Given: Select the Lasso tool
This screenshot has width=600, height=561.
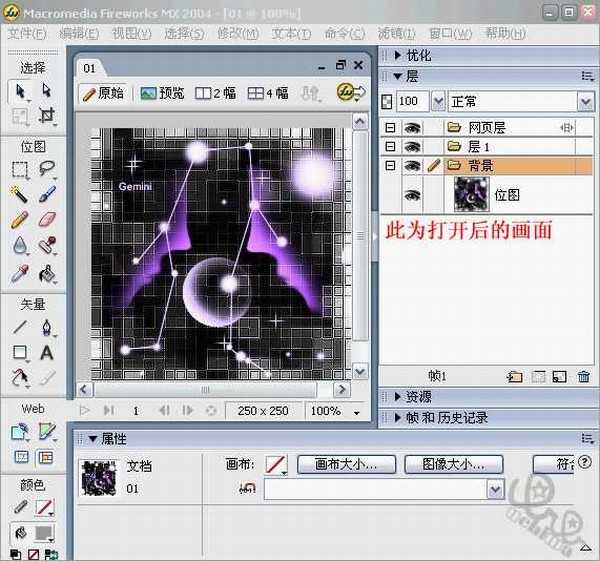Looking at the screenshot, I should (46, 169).
